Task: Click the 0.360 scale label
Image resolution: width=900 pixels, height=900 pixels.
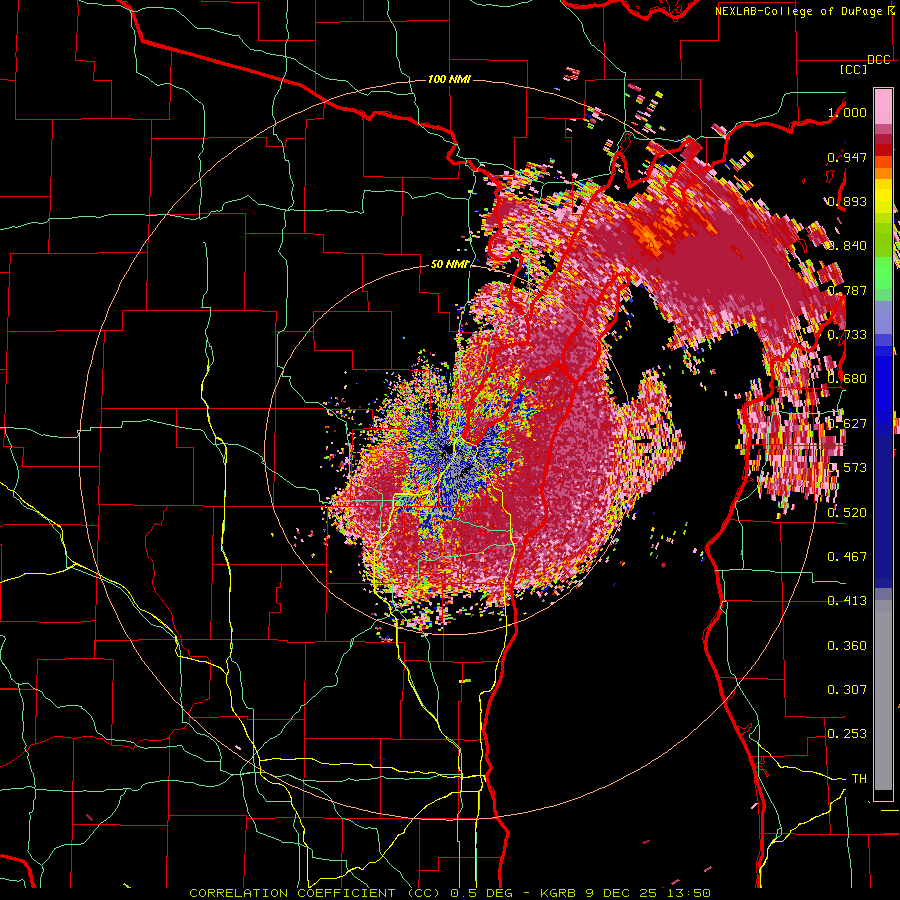Action: point(847,646)
